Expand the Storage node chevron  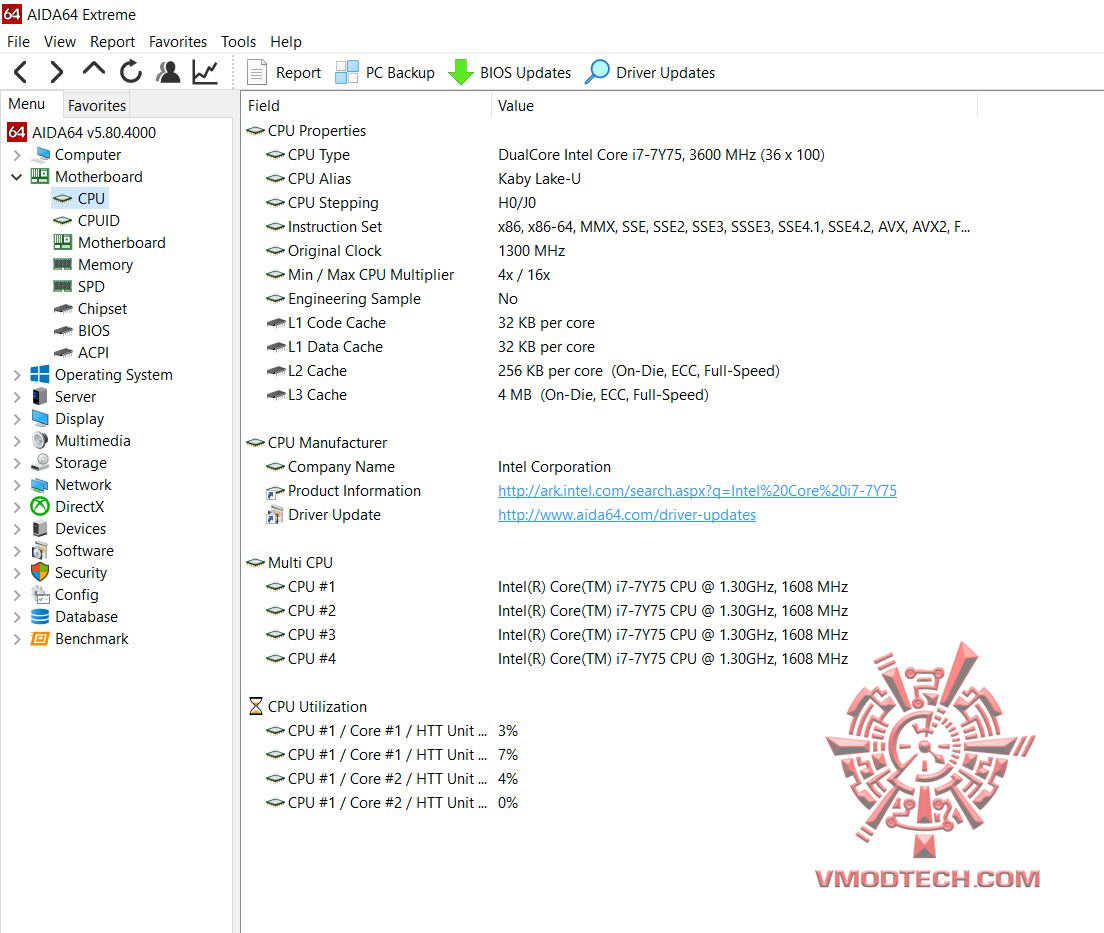click(17, 463)
